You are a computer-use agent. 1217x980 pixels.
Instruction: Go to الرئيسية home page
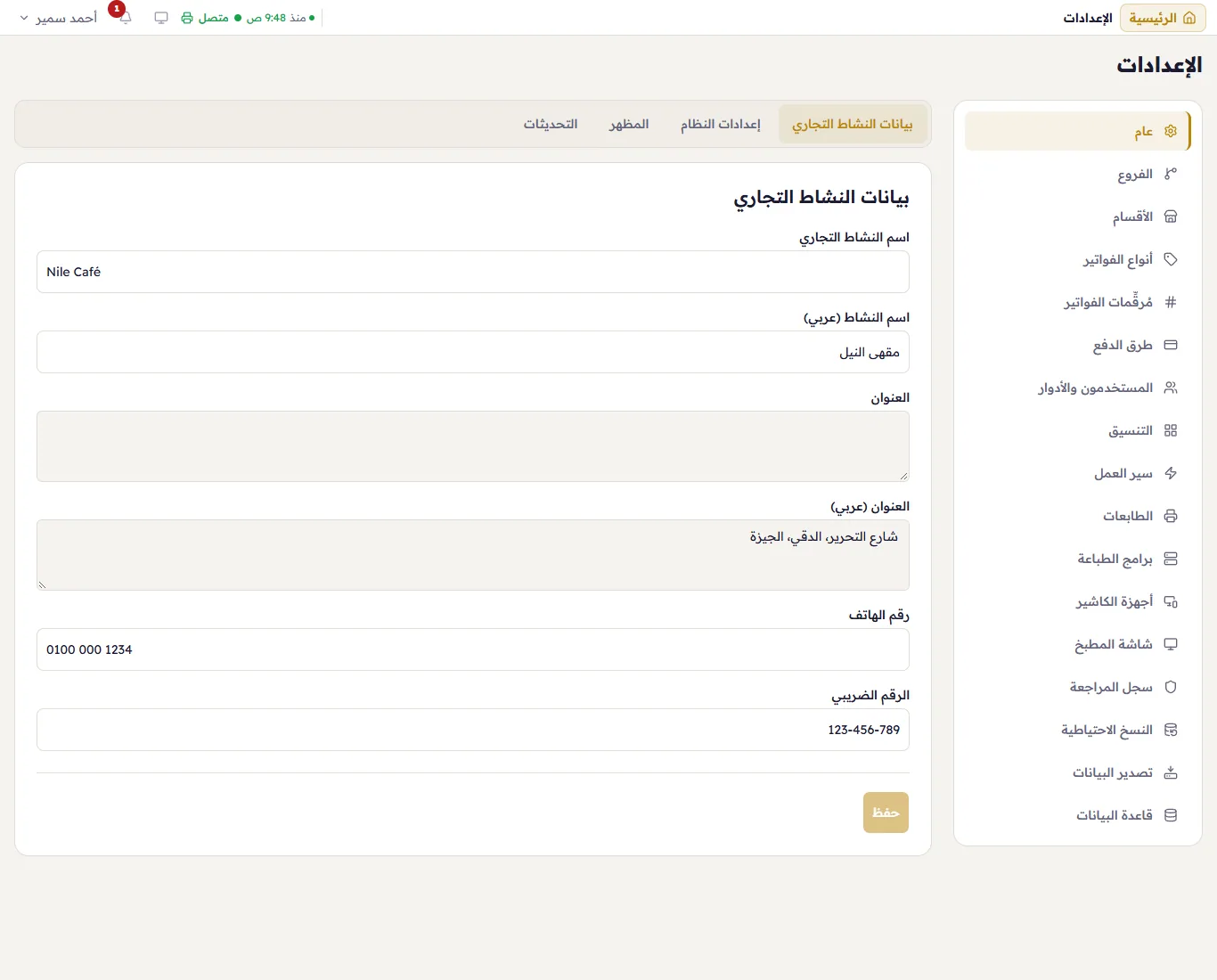click(1163, 18)
